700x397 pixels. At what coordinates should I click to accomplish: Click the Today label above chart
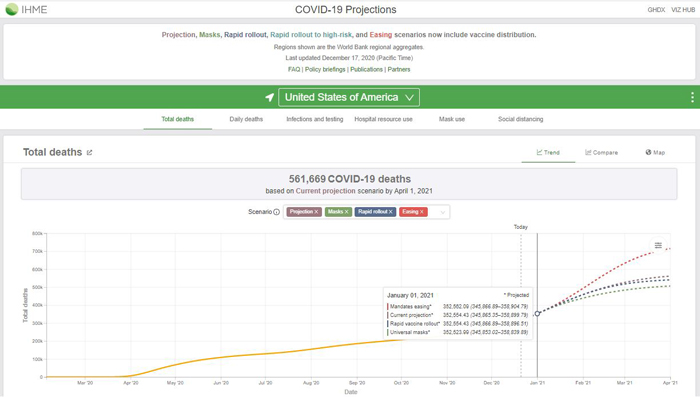(x=521, y=227)
